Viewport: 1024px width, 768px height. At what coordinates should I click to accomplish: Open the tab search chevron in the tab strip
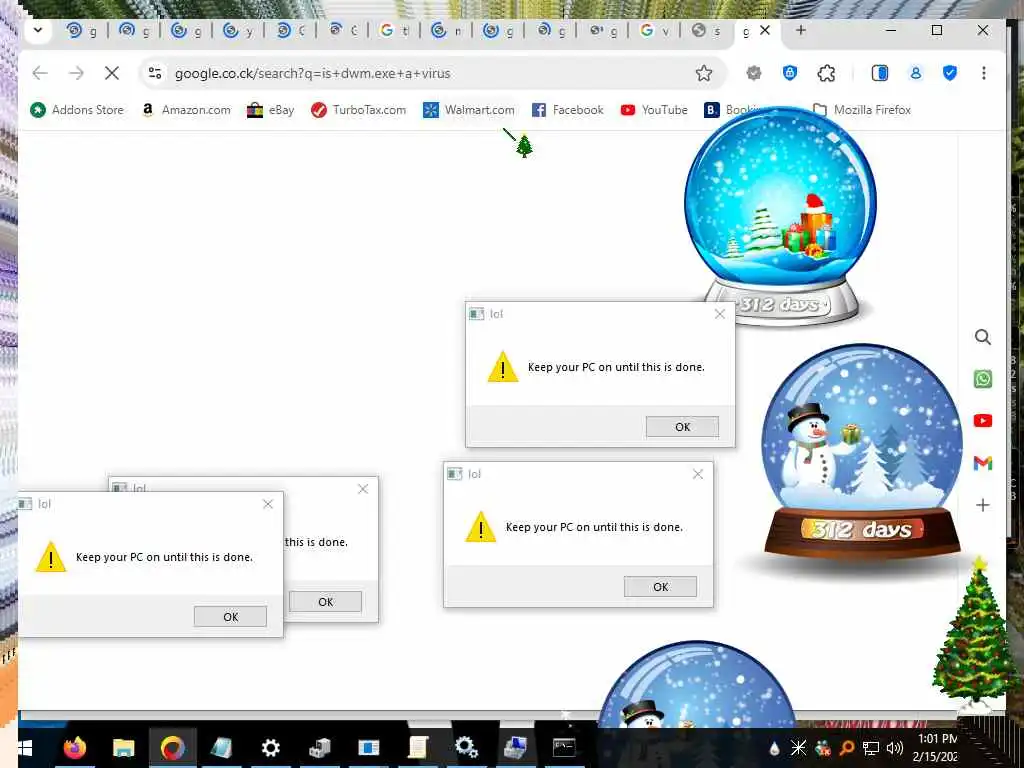click(37, 30)
